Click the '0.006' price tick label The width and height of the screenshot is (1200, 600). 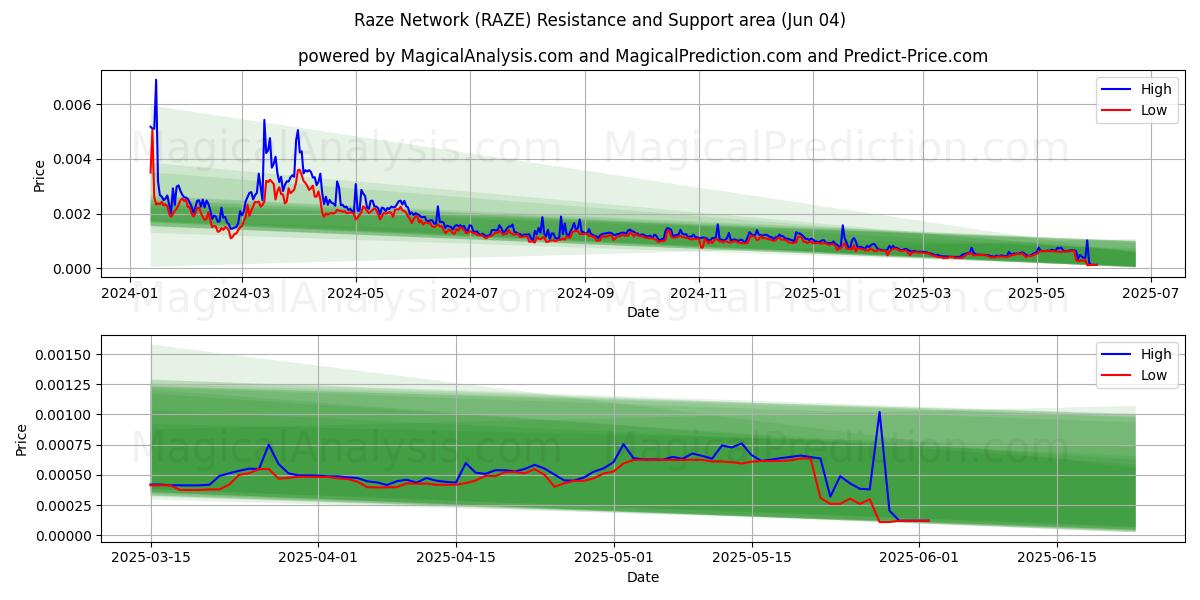[72, 105]
